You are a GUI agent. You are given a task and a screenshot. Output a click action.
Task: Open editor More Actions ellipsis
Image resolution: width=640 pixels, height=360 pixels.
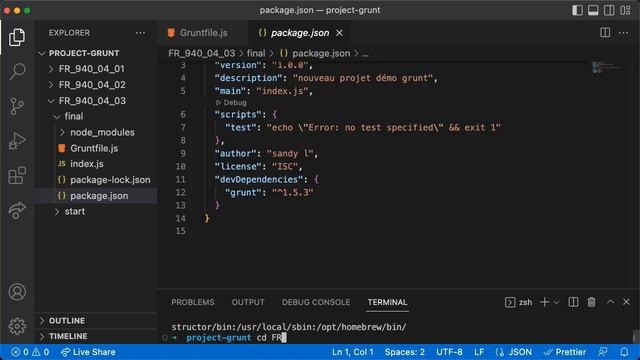pos(623,33)
